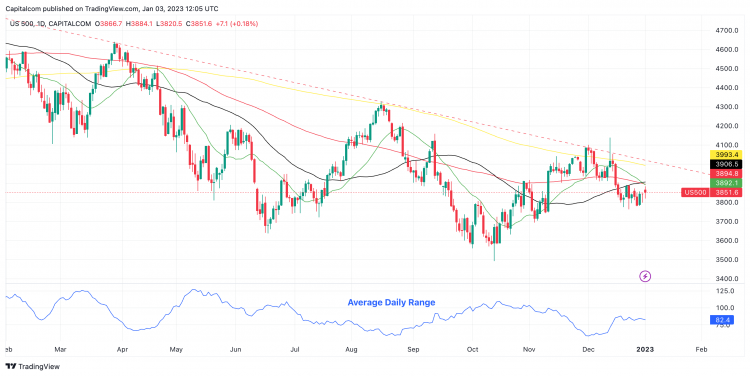The image size is (750, 376).
Task: Click the Average Daily Range title
Action: pos(391,302)
